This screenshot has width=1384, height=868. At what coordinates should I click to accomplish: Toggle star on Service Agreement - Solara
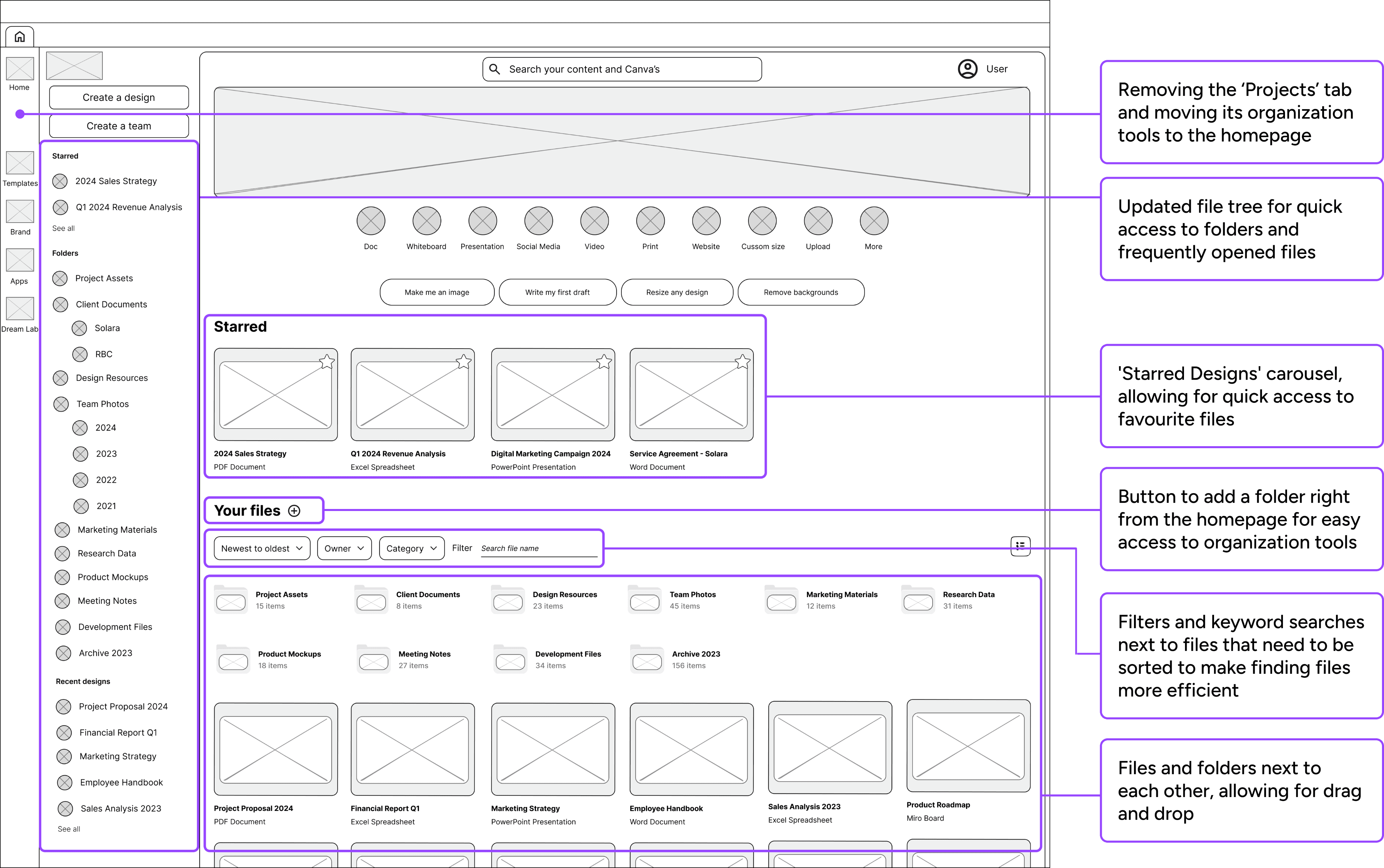tap(743, 362)
